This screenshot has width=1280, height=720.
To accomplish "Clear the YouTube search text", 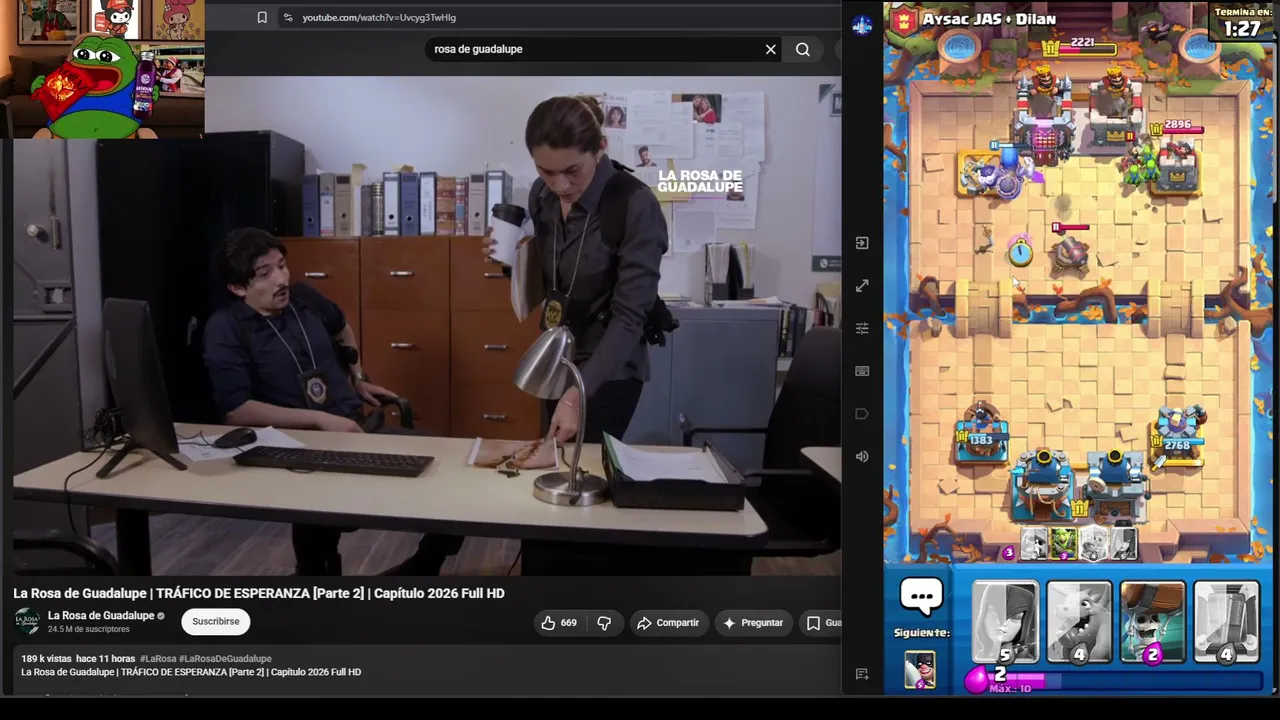I will click(x=771, y=49).
